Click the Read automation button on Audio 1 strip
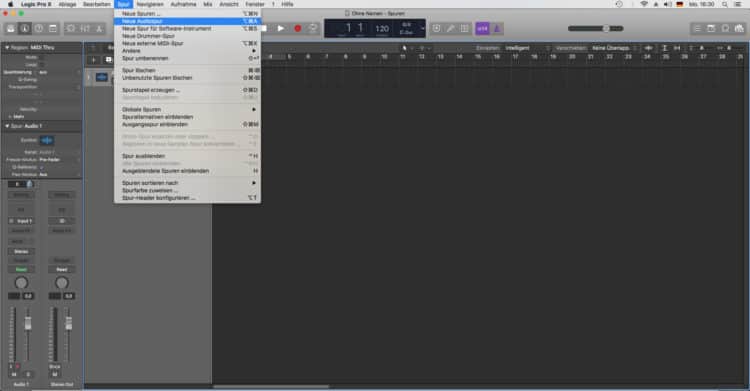The height and width of the screenshot is (391, 750). 21,269
